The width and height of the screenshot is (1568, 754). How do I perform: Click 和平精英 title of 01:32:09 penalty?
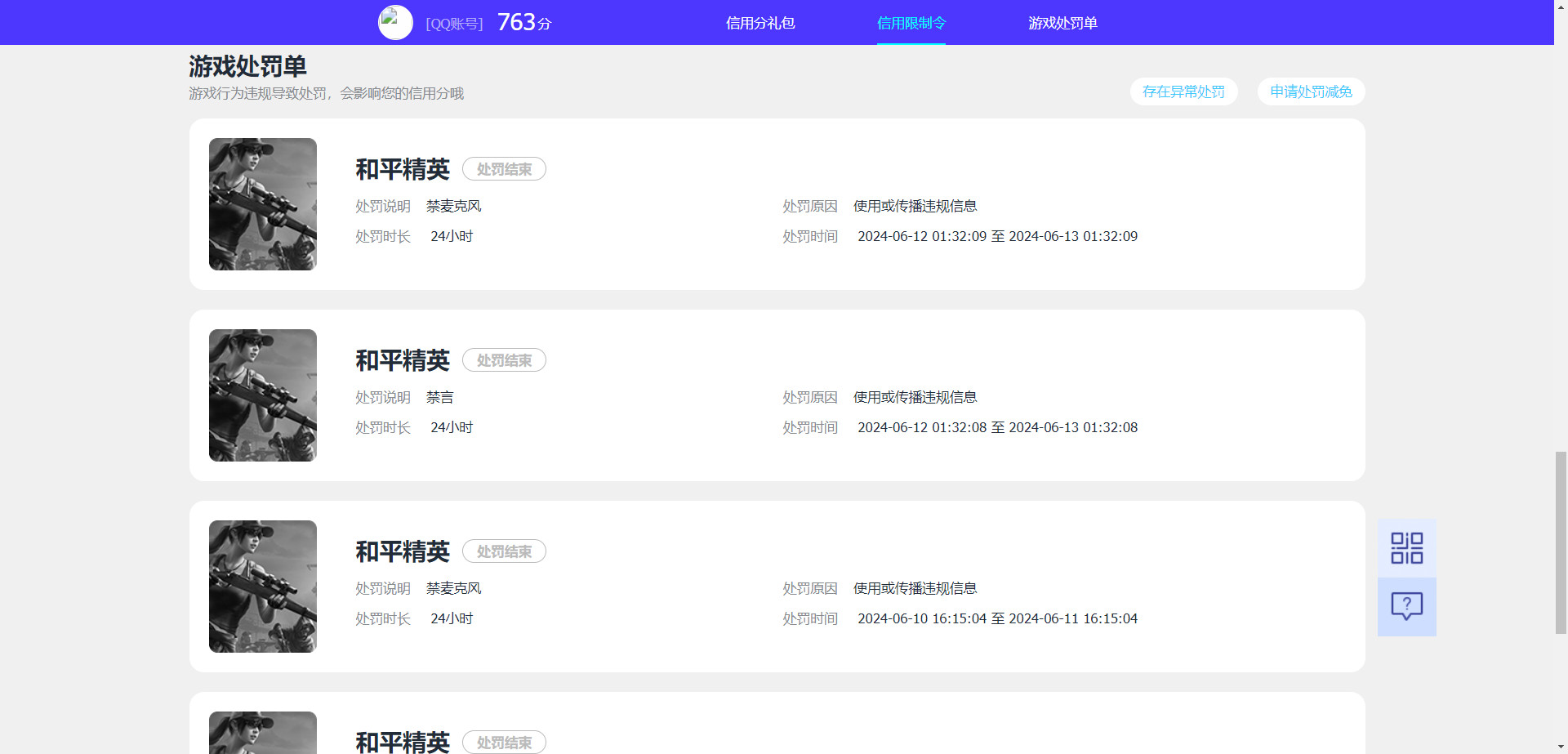(403, 169)
